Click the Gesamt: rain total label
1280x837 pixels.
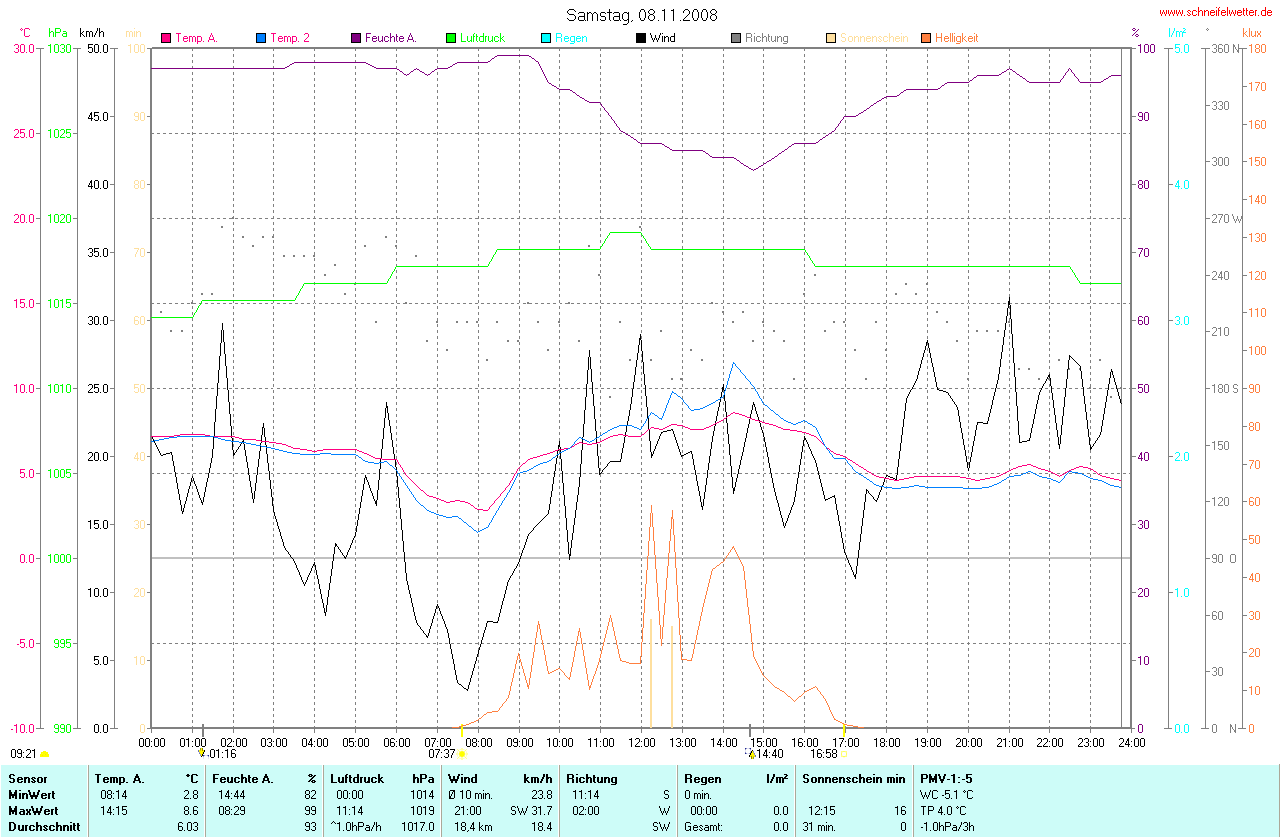704,827
